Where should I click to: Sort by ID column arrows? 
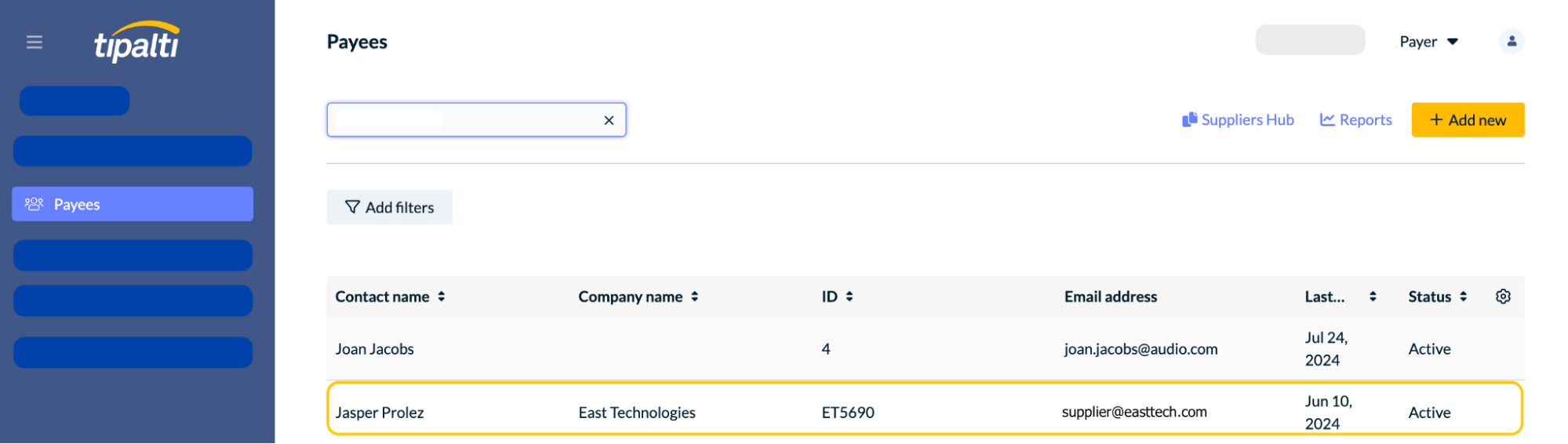[849, 297]
